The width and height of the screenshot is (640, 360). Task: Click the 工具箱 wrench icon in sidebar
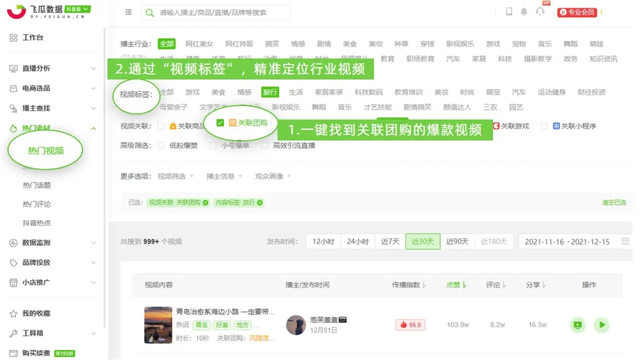[13, 333]
